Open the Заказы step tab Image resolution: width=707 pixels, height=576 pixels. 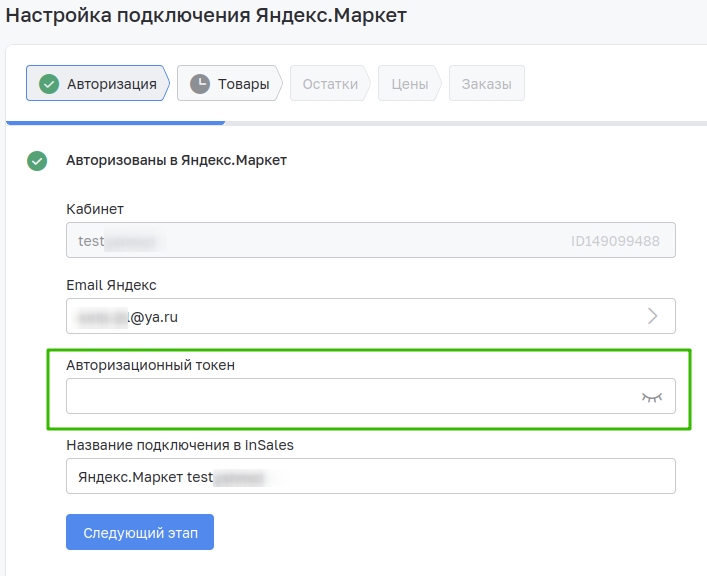[x=487, y=83]
